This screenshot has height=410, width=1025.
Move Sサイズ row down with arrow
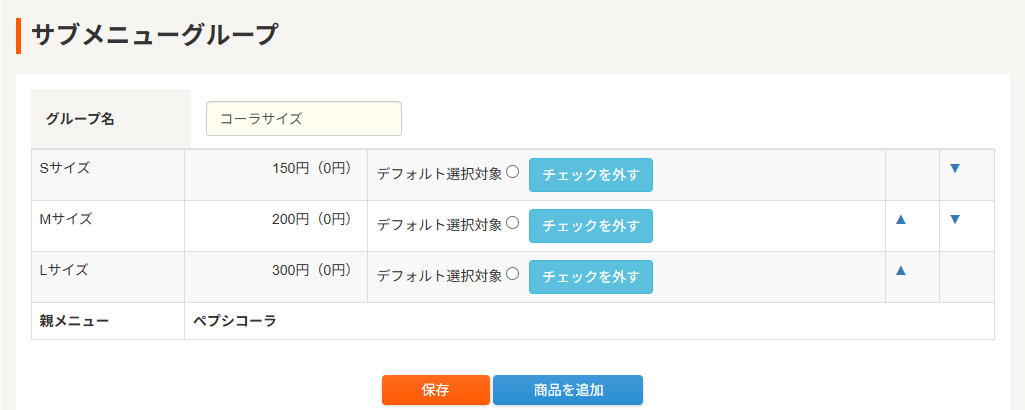955,168
